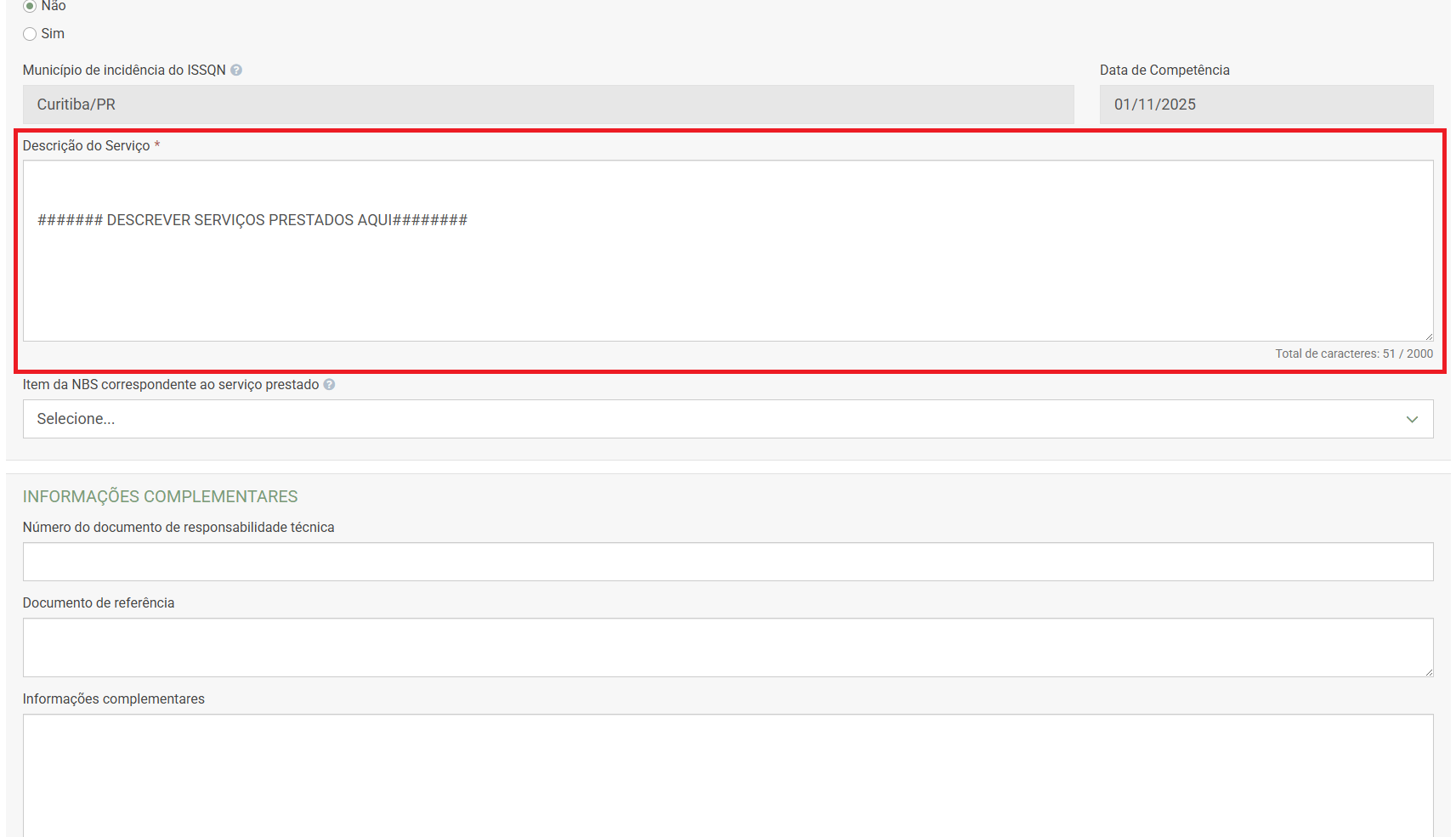This screenshot has width=1456, height=837.
Task: Click the 'Documento de referência' label
Action: pyautogui.click(x=99, y=603)
